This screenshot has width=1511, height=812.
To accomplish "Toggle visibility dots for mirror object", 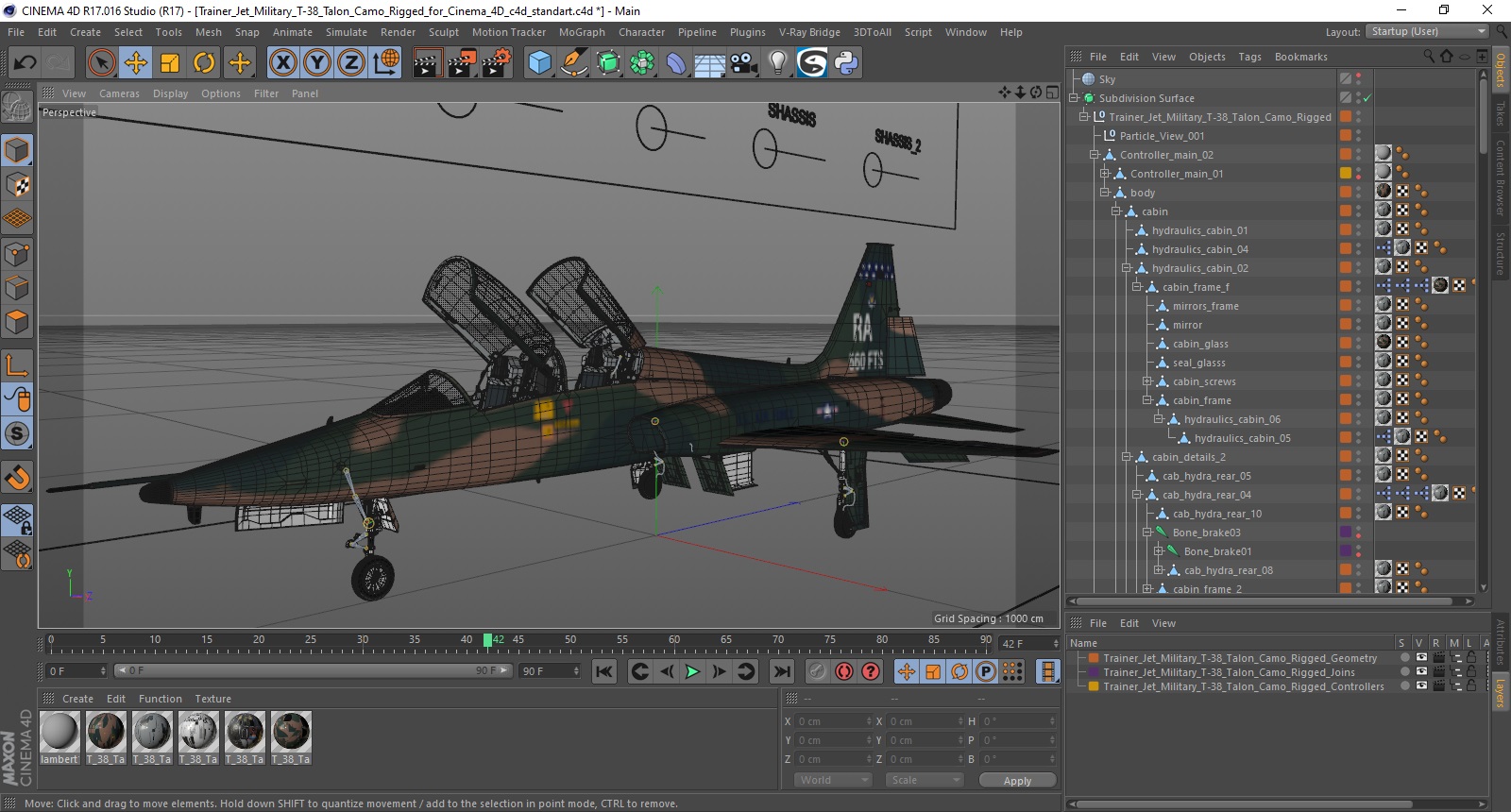I will 1358,325.
